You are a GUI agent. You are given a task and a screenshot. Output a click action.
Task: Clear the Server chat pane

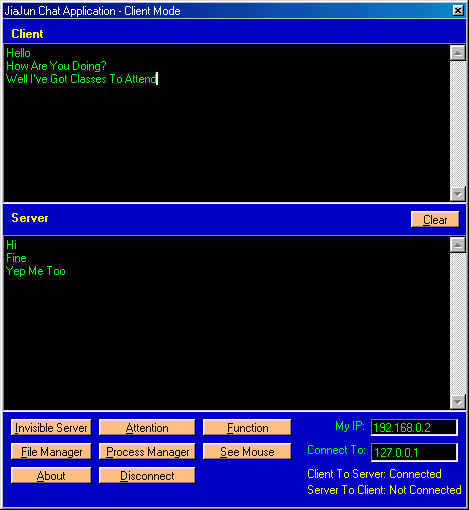(435, 220)
